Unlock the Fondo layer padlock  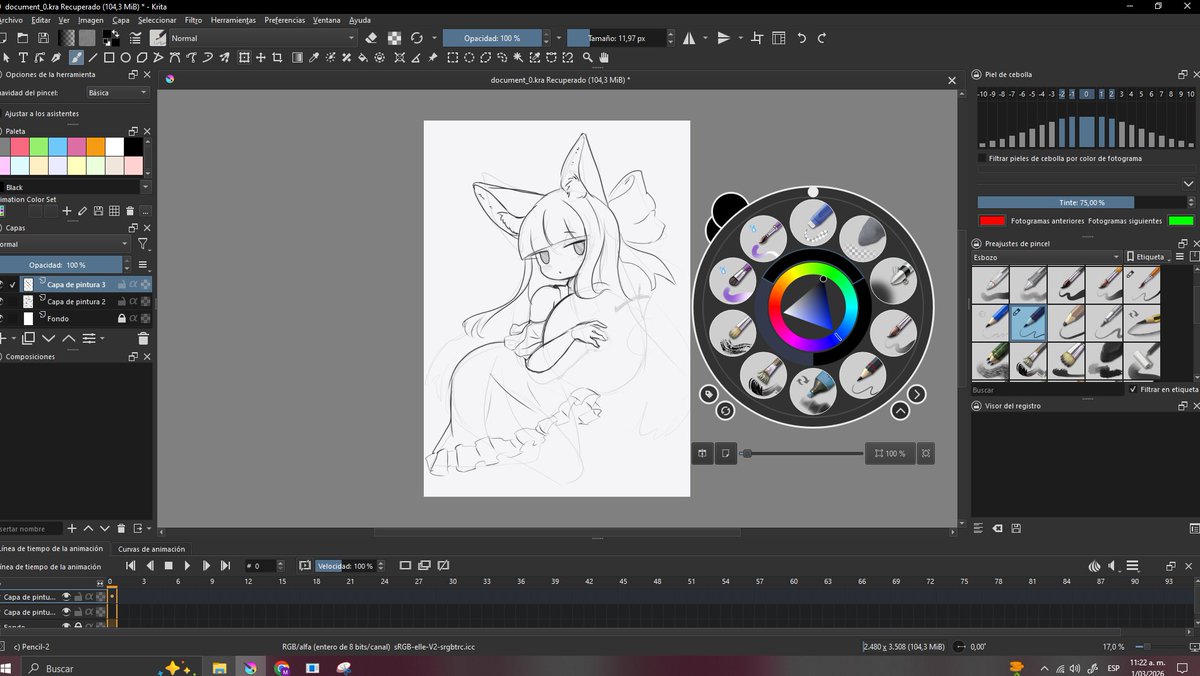point(121,318)
